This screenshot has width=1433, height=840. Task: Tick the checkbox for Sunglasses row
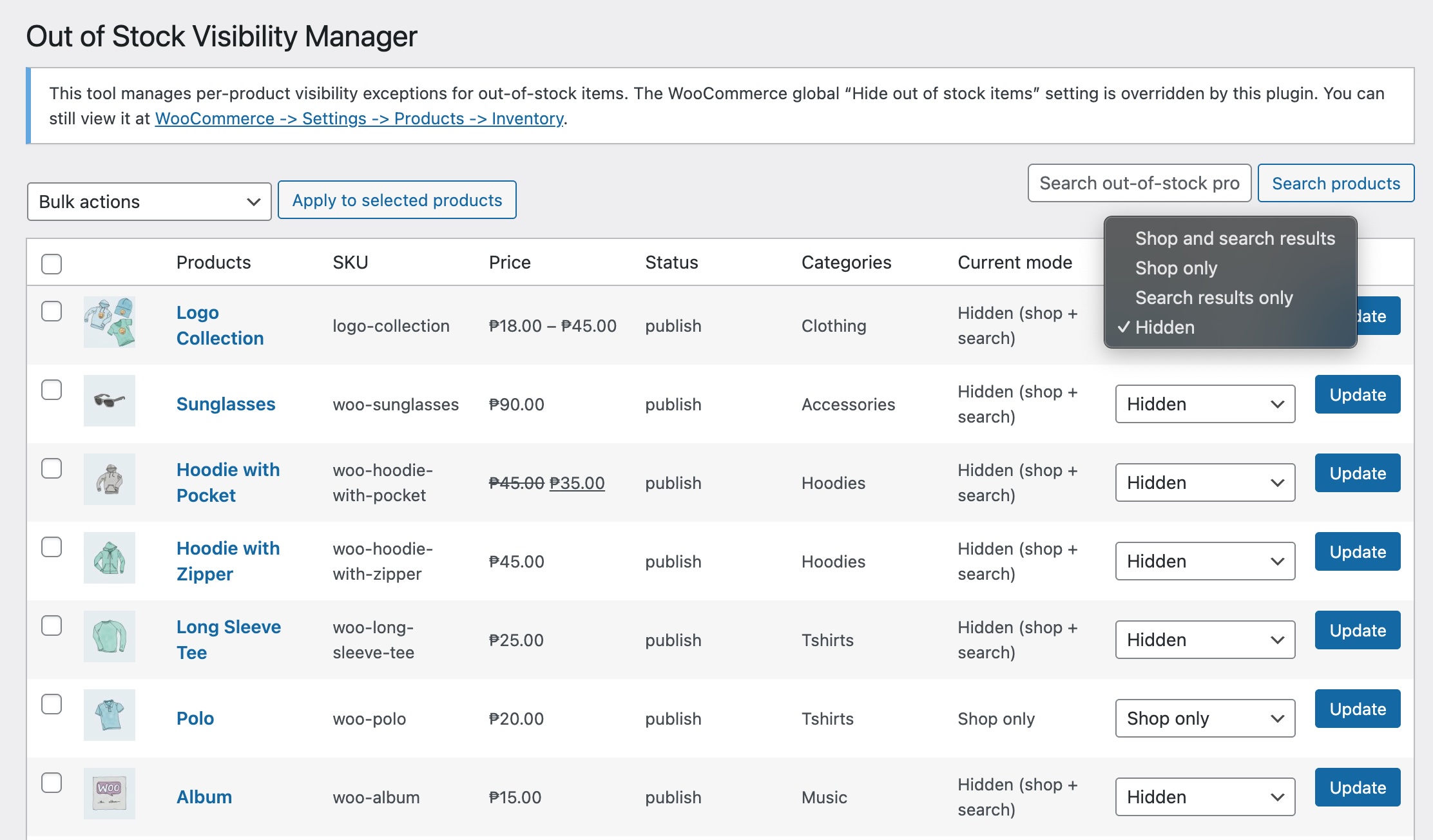(52, 390)
